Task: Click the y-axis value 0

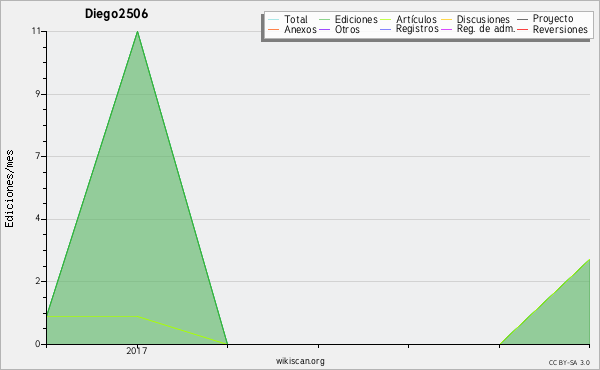Action: (x=38, y=344)
